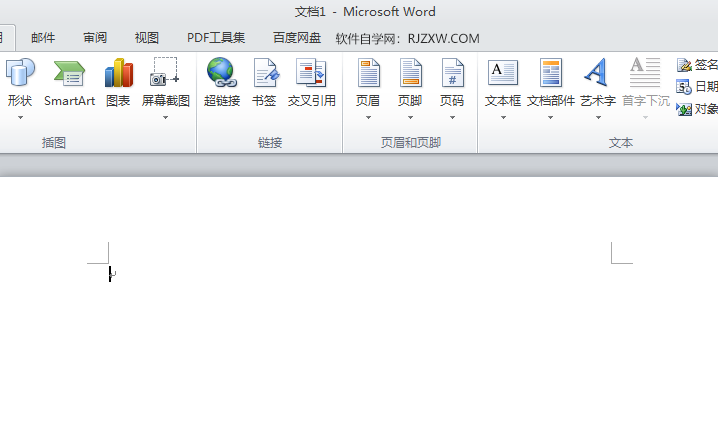This screenshot has width=718, height=444.
Task: Click the 页码 page number icon
Action: pyautogui.click(x=452, y=73)
